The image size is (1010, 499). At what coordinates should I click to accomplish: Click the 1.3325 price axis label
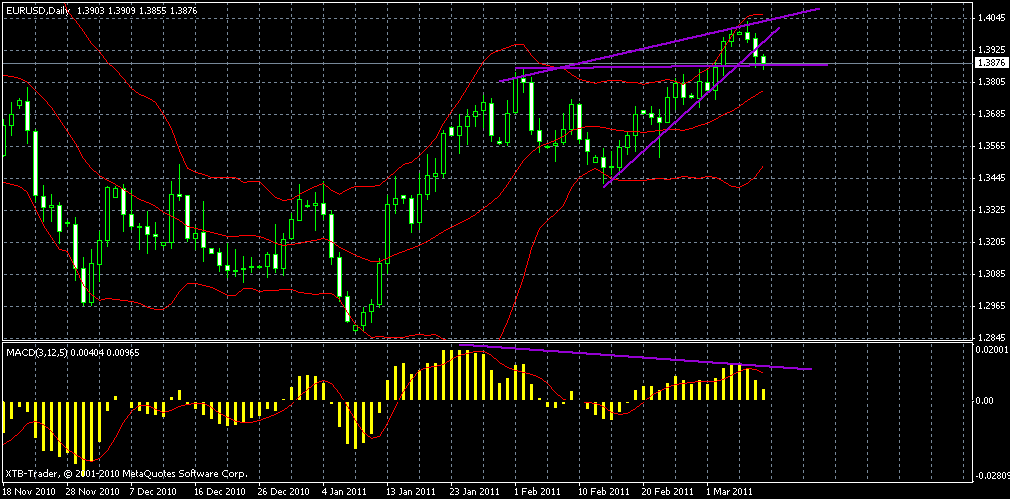click(x=991, y=210)
